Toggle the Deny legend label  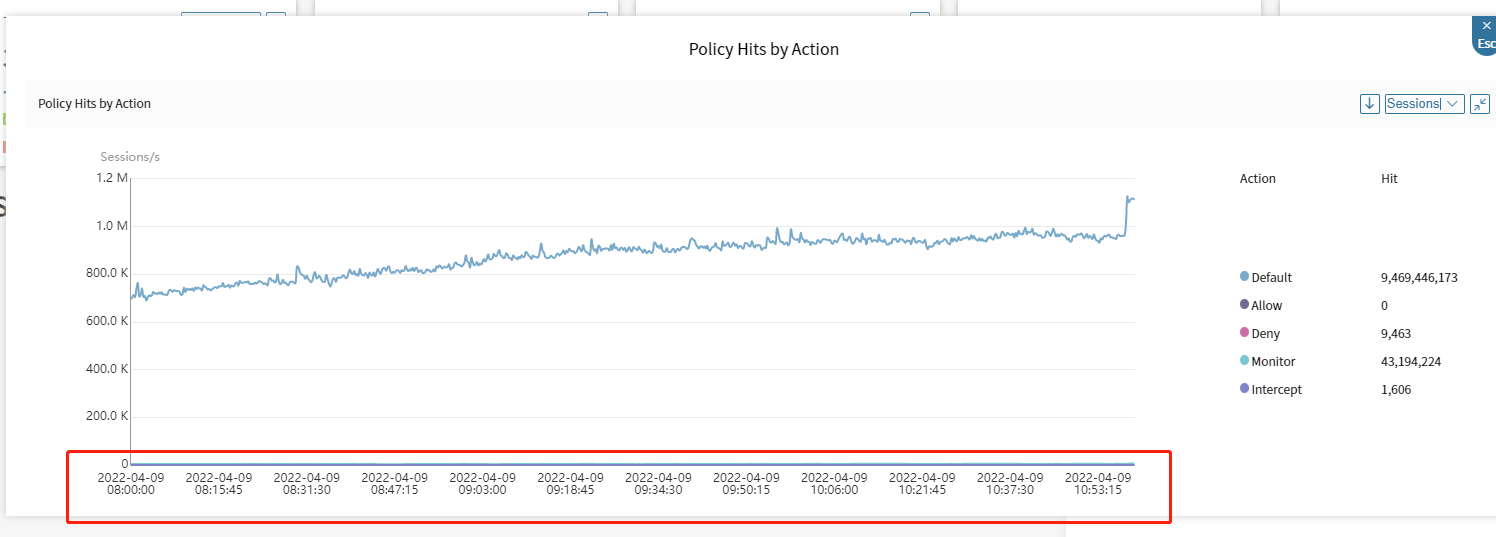(x=1265, y=334)
